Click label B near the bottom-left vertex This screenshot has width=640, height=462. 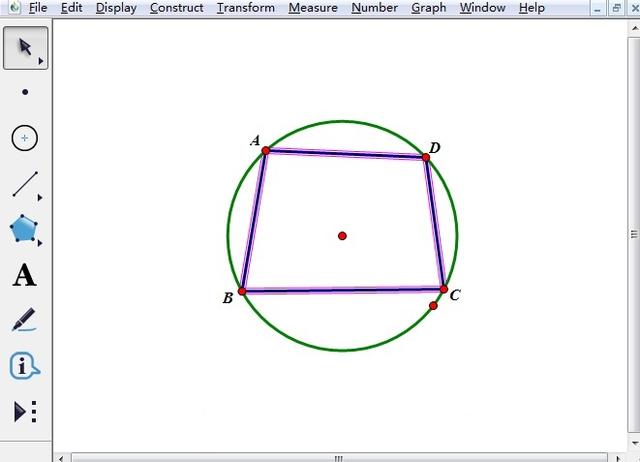pyautogui.click(x=228, y=298)
